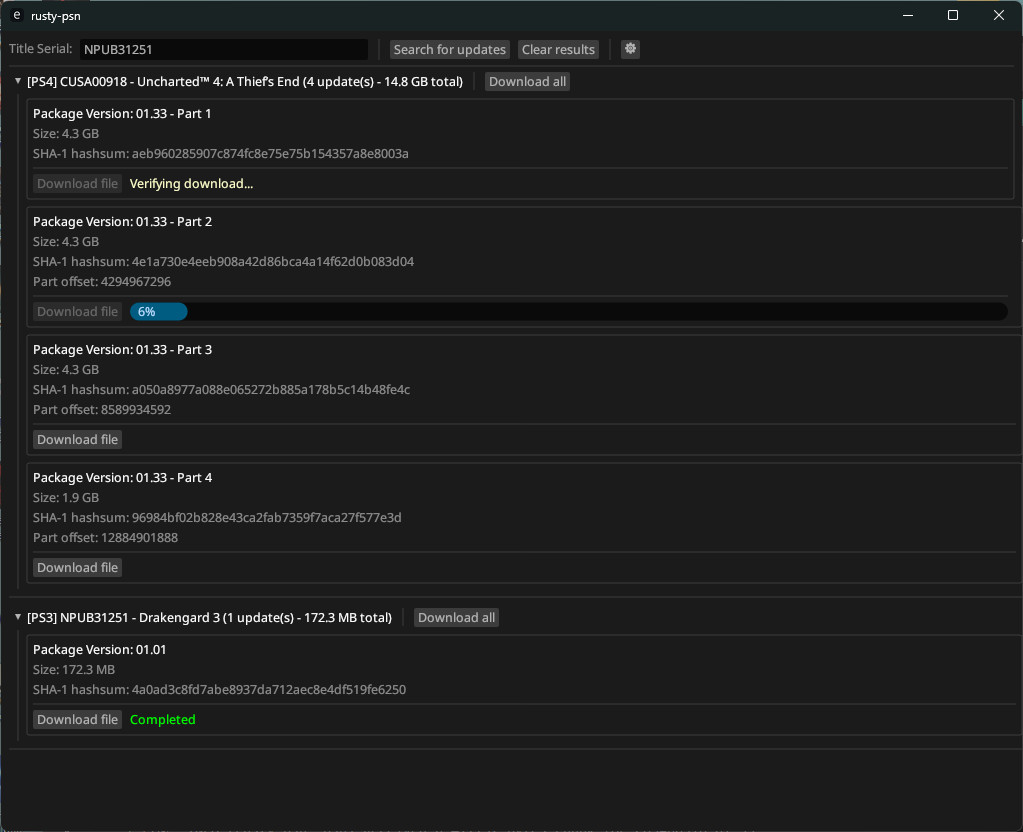The height and width of the screenshot is (832, 1023).
Task: Click Part offset: 4294967296 text
Action: click(x=102, y=282)
